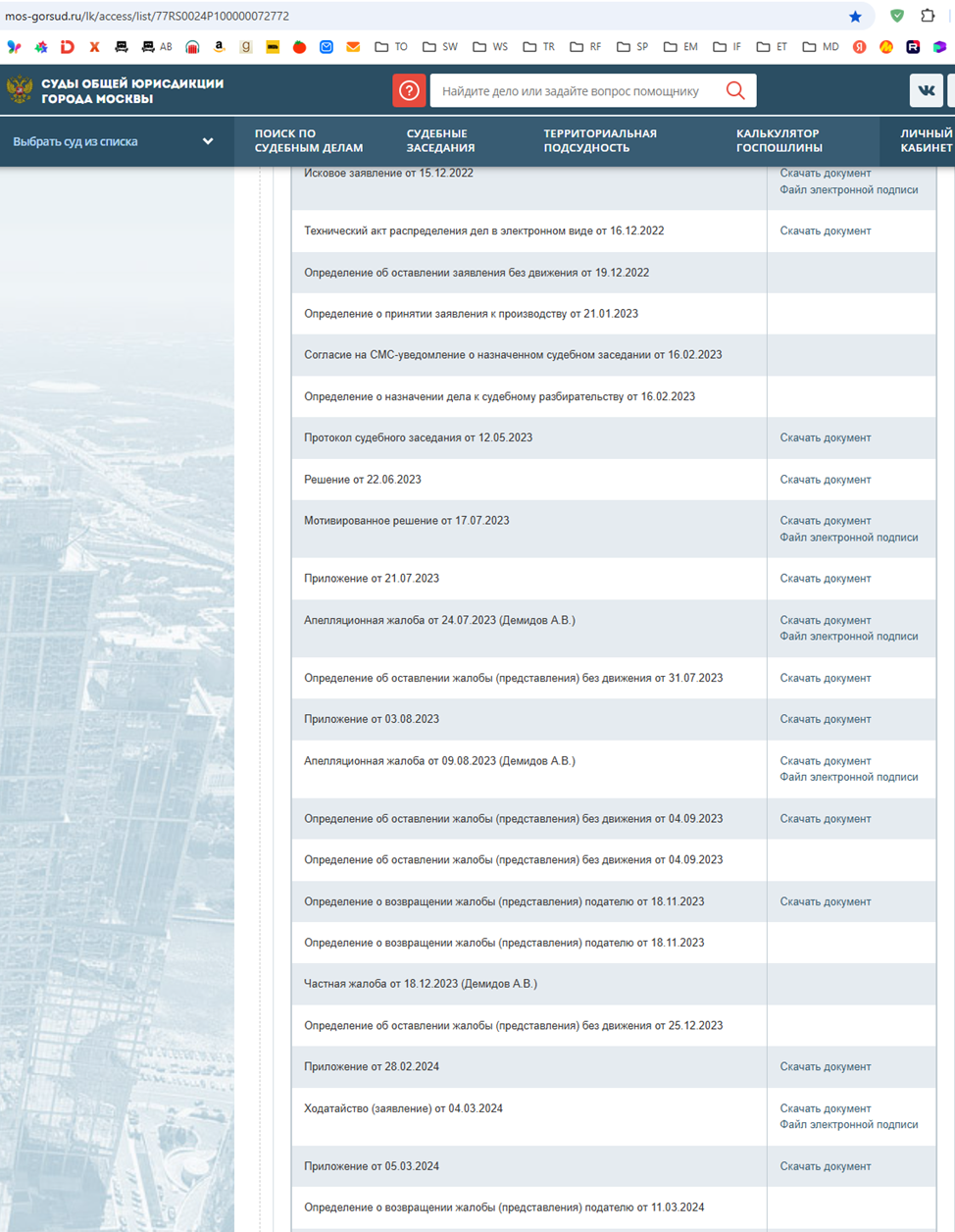The height and width of the screenshot is (1232, 955).
Task: Open the orange X bookmark icon
Action: 94,46
